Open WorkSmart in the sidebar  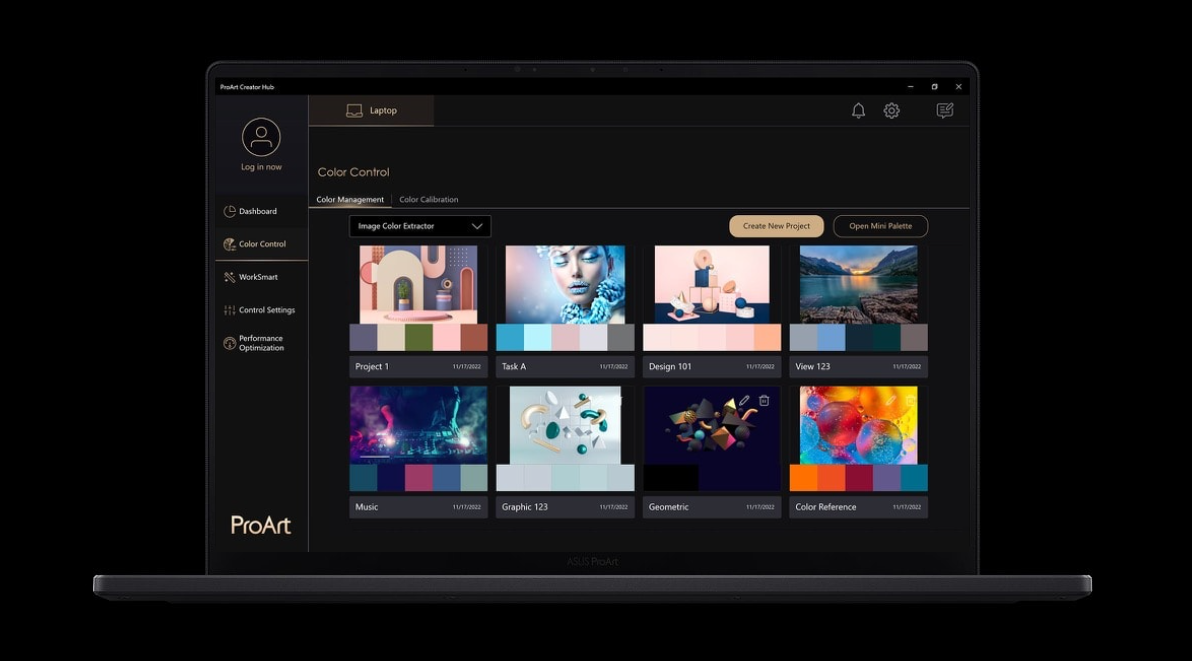[258, 277]
